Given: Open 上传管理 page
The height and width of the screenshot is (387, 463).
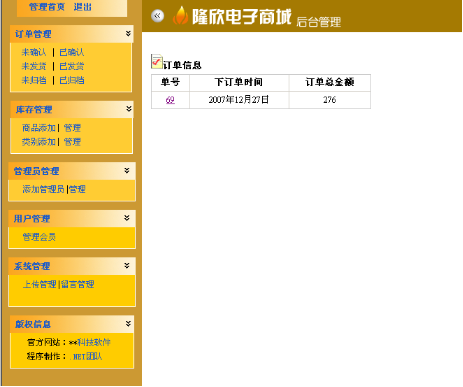Looking at the screenshot, I should [40, 284].
